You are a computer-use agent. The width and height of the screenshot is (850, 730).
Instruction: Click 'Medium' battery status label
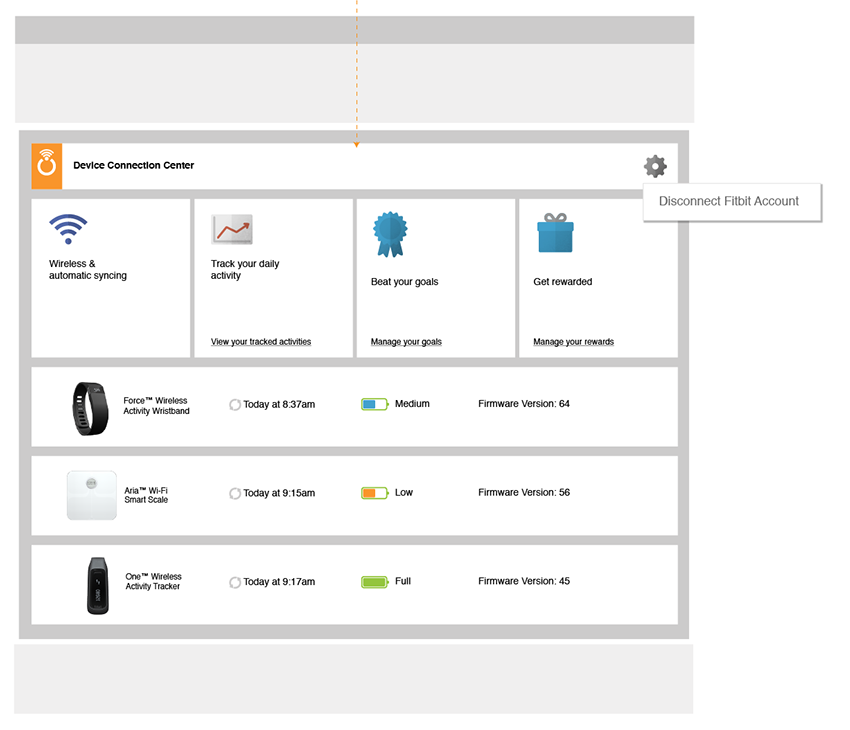412,404
